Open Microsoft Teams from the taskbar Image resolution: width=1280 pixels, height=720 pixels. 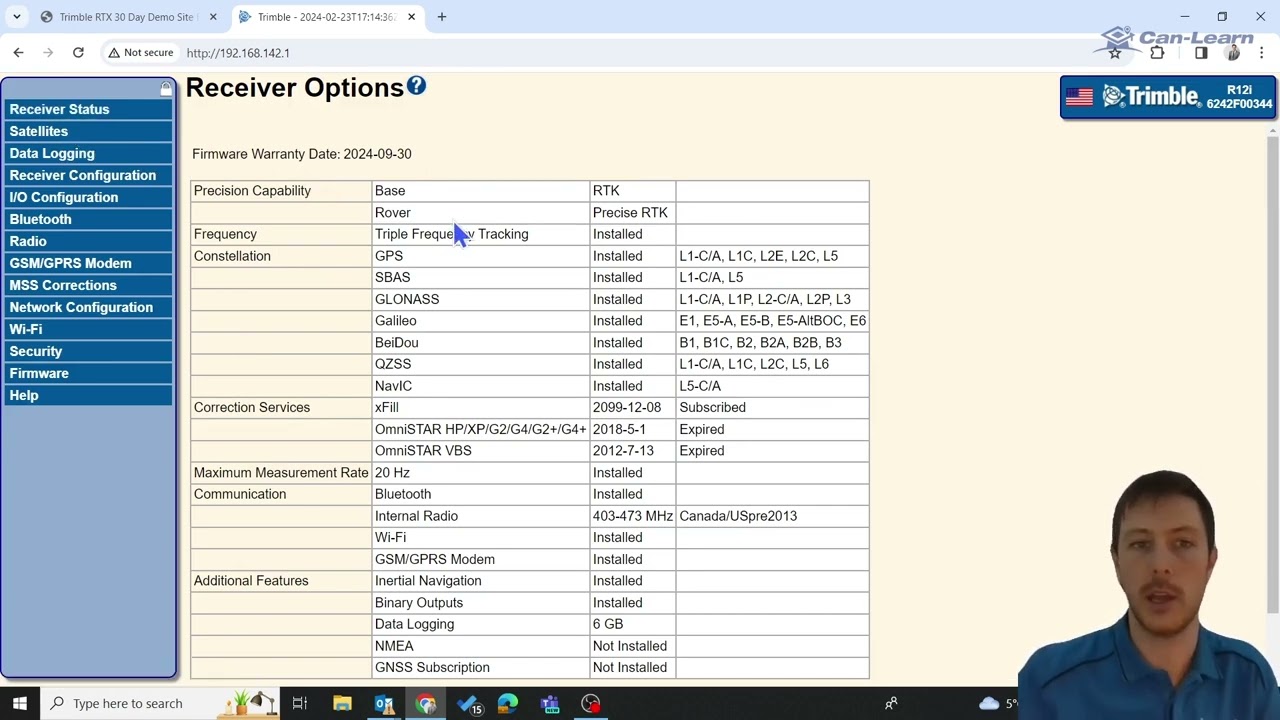click(550, 703)
